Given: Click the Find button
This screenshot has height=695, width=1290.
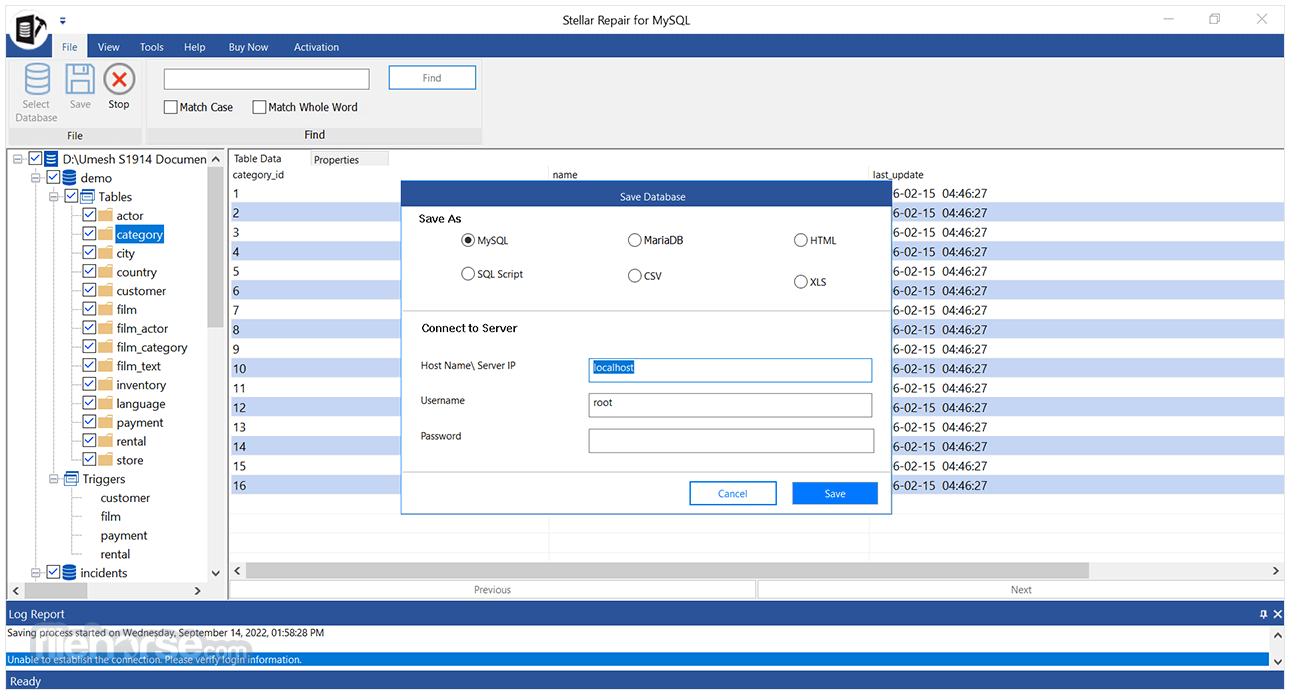Looking at the screenshot, I should pyautogui.click(x=432, y=78).
